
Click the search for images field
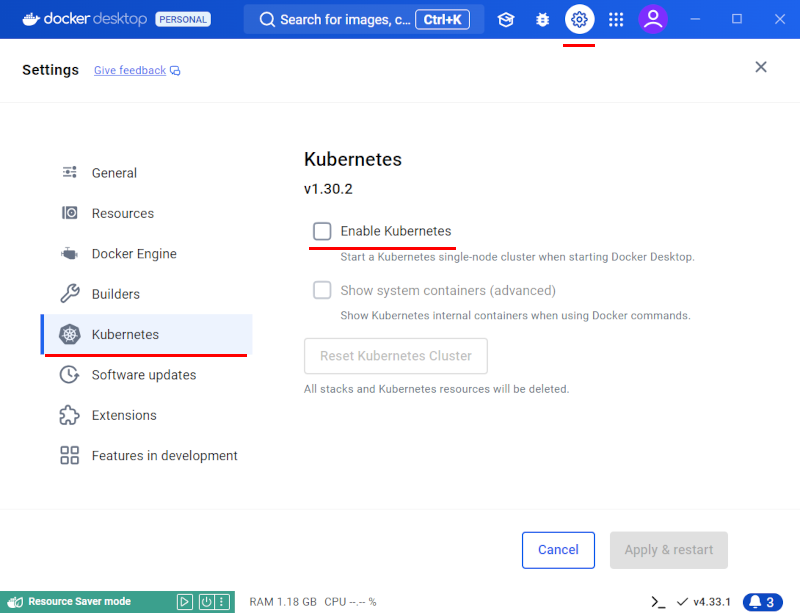(x=364, y=19)
